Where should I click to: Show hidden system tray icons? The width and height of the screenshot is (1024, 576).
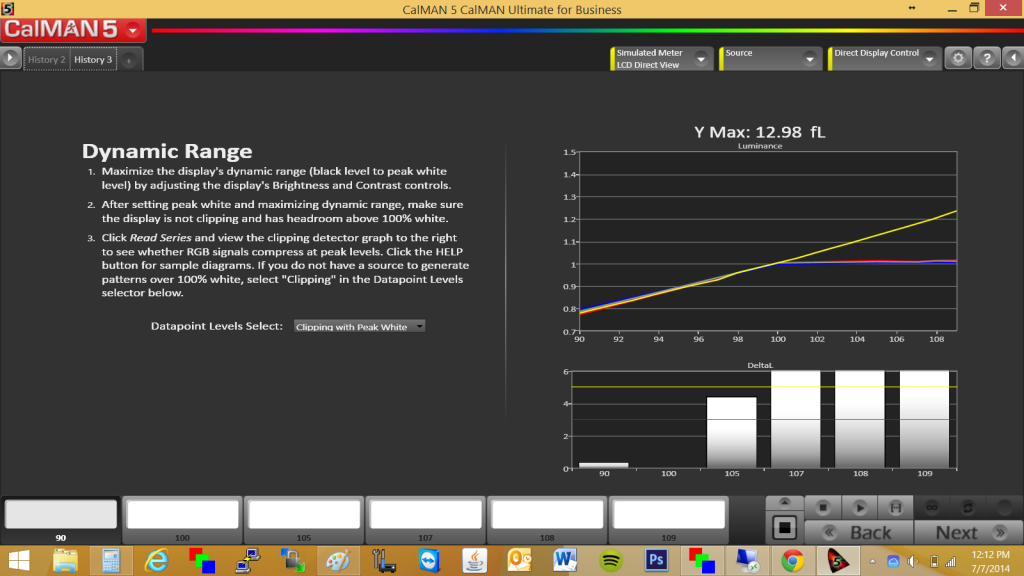(872, 562)
